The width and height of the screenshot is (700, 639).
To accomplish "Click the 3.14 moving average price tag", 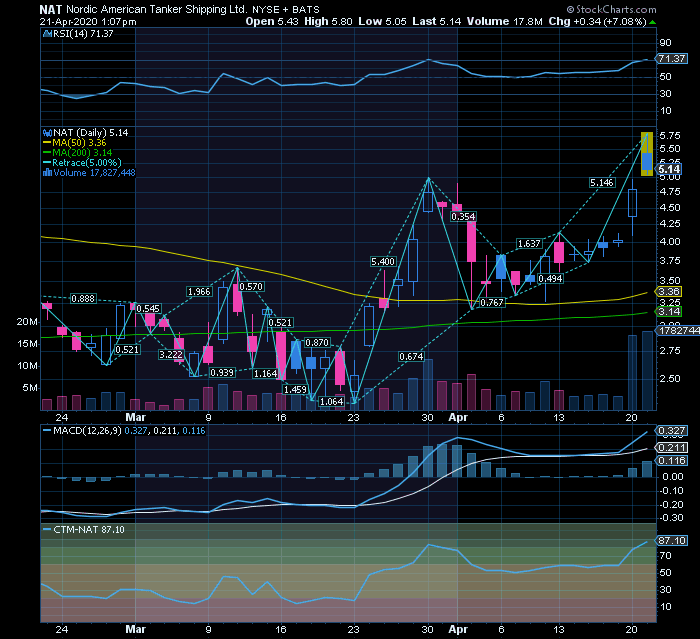I will [x=668, y=311].
